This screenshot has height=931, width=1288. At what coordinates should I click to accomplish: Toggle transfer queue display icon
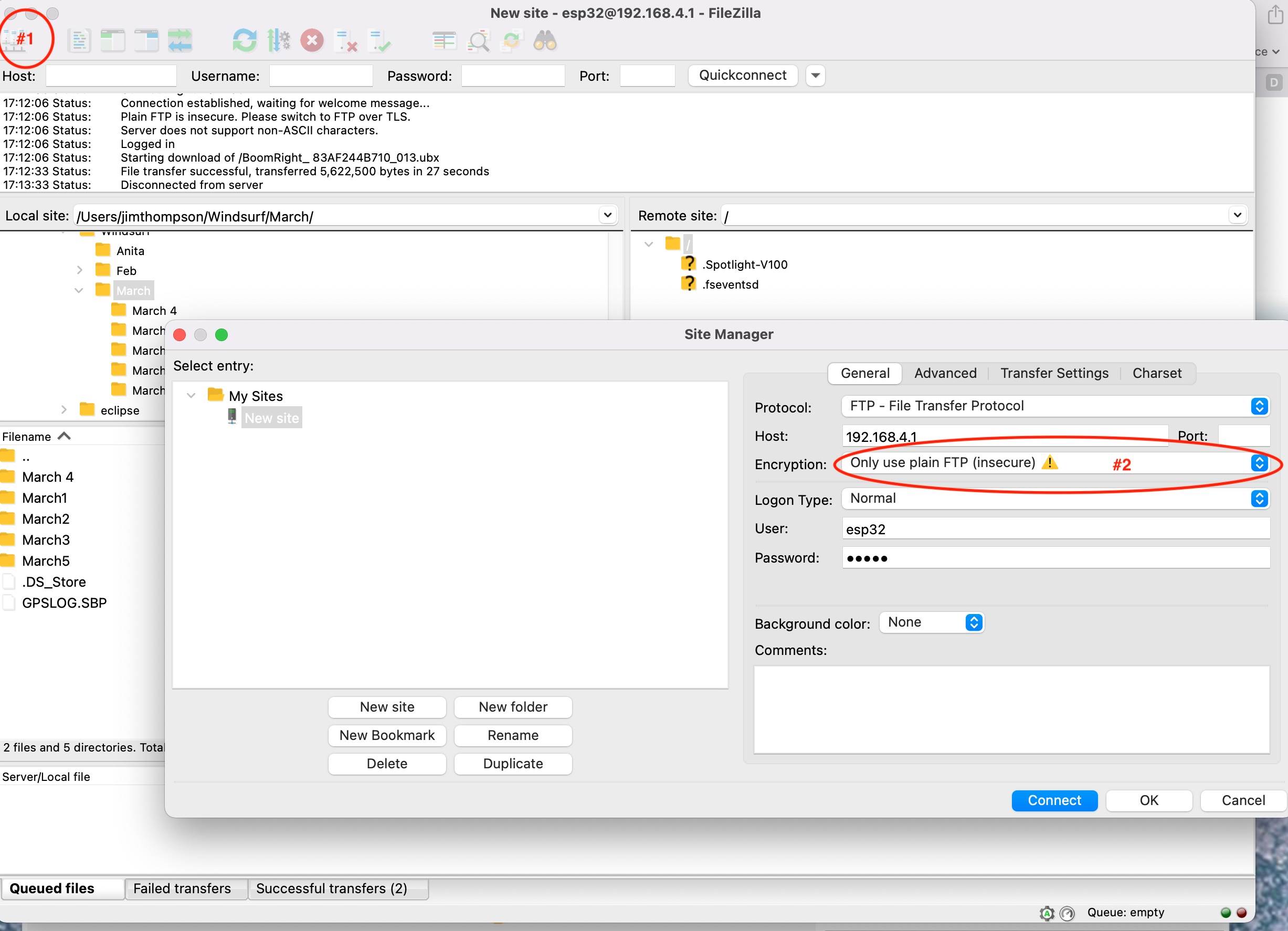(180, 41)
